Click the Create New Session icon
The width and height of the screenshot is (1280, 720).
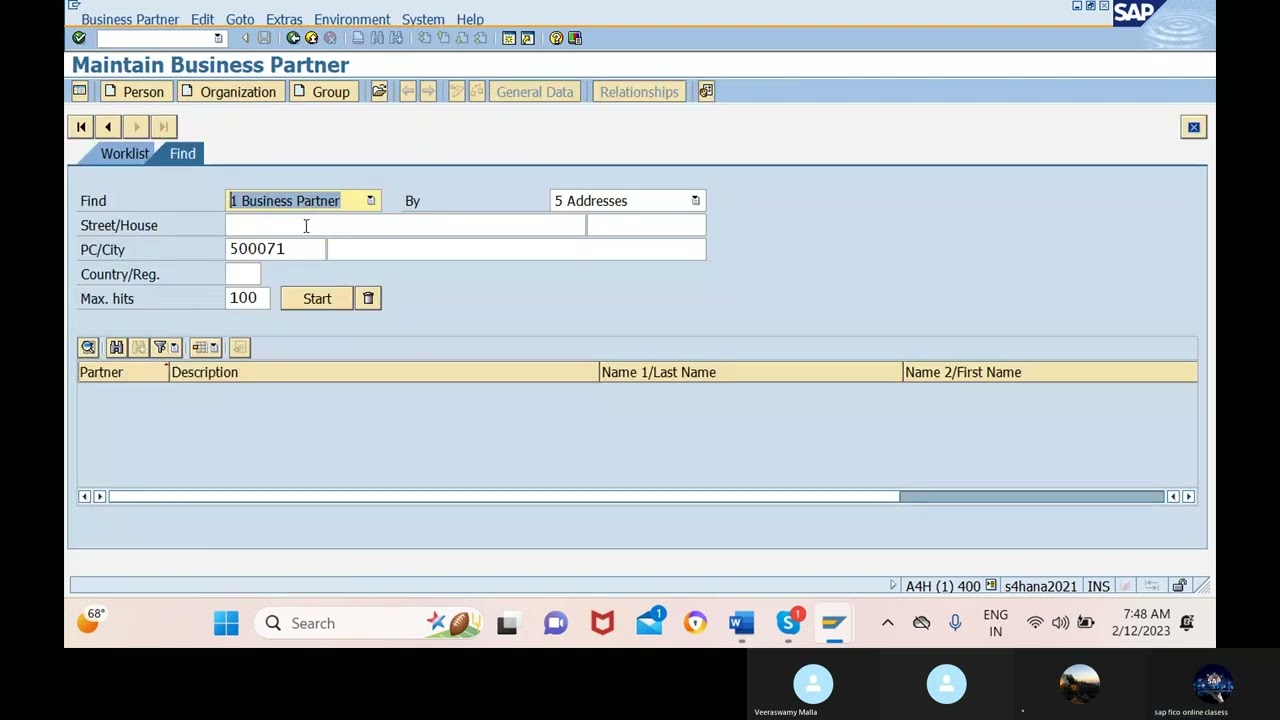(509, 38)
